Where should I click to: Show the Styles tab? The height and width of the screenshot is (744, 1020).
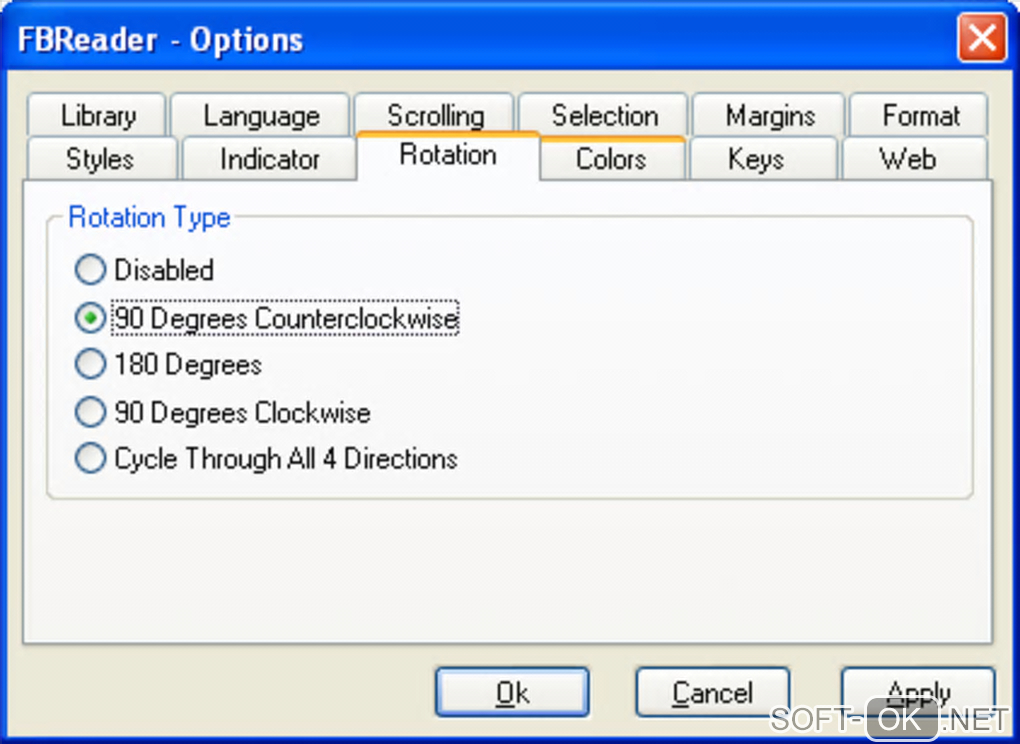[x=100, y=159]
